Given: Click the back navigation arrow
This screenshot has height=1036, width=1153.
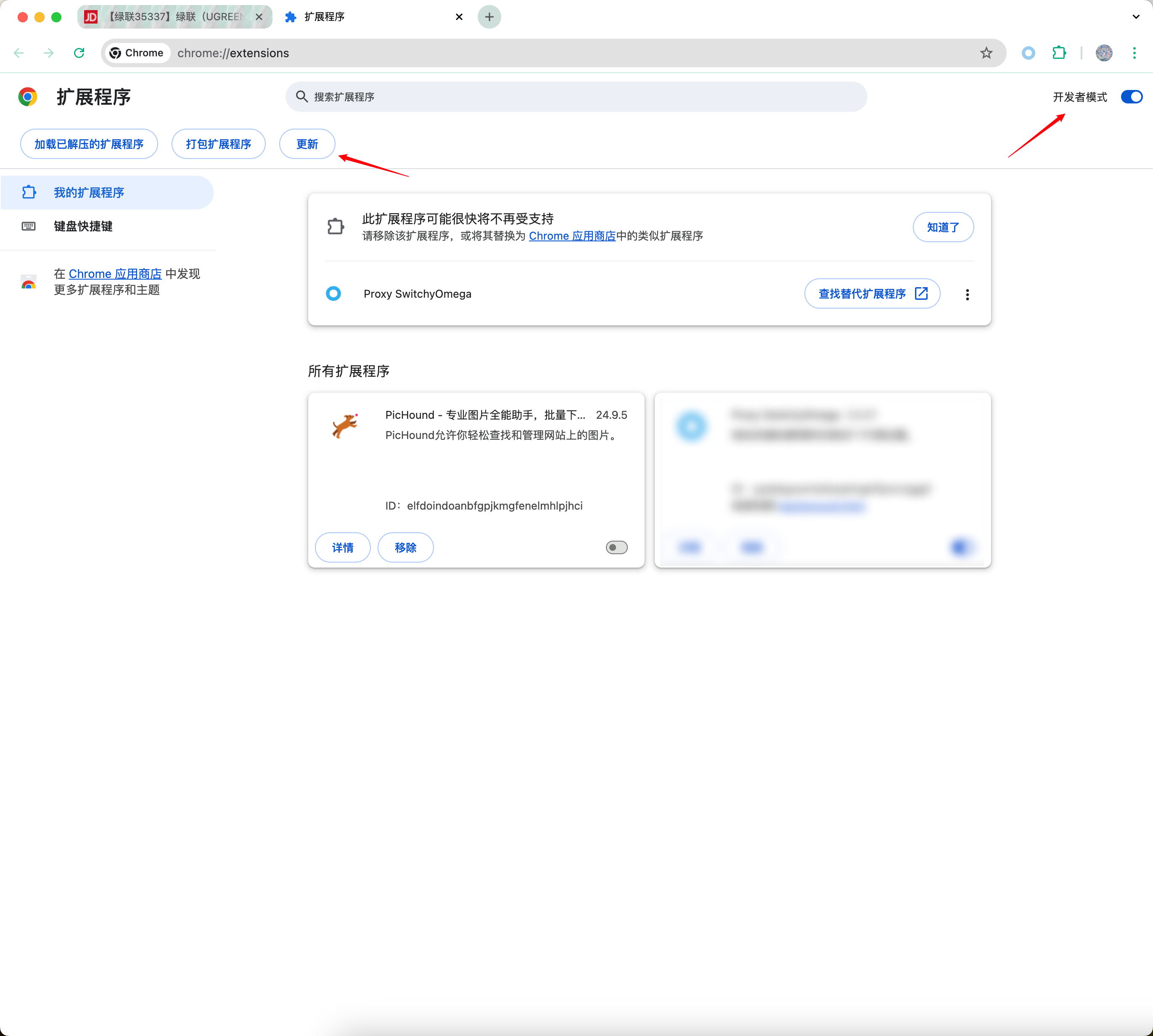Looking at the screenshot, I should [19, 53].
